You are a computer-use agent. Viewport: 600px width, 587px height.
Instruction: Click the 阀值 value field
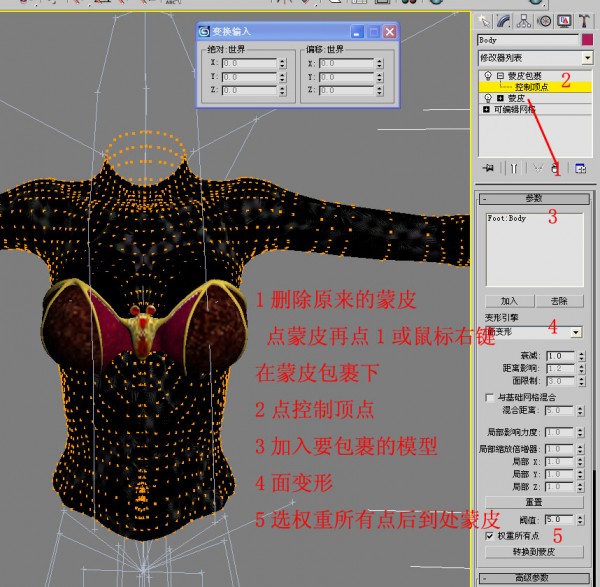pos(559,520)
